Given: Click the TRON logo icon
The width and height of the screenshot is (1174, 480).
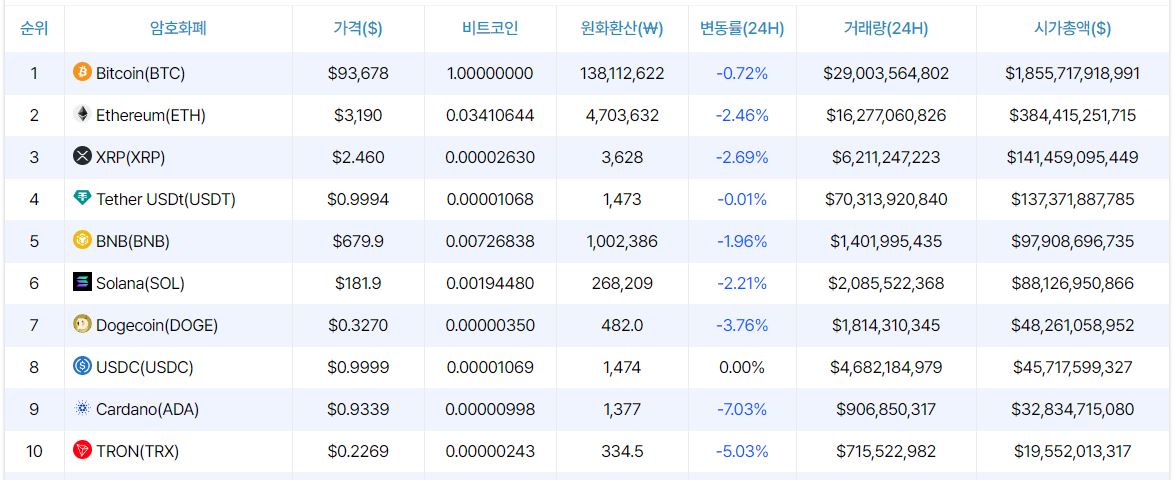Looking at the screenshot, I should 82,450.
